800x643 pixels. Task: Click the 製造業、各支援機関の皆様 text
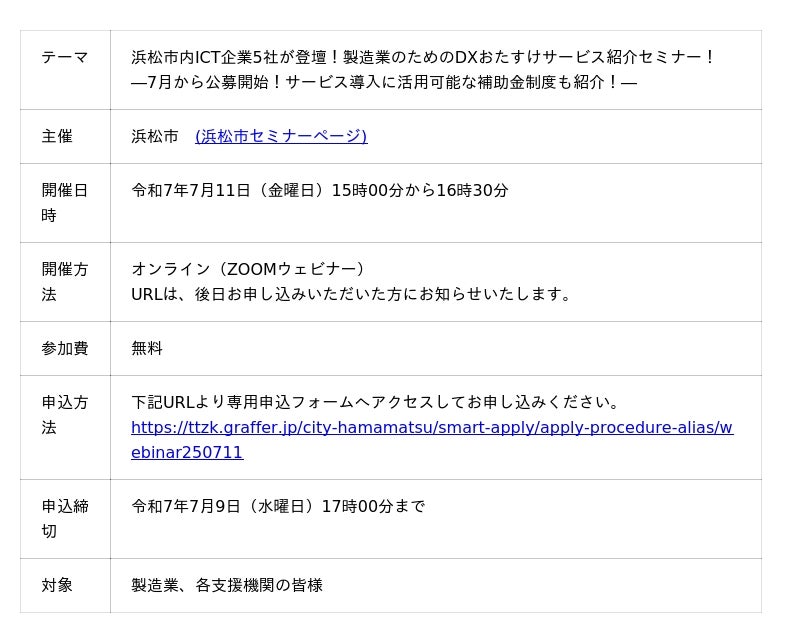point(227,585)
